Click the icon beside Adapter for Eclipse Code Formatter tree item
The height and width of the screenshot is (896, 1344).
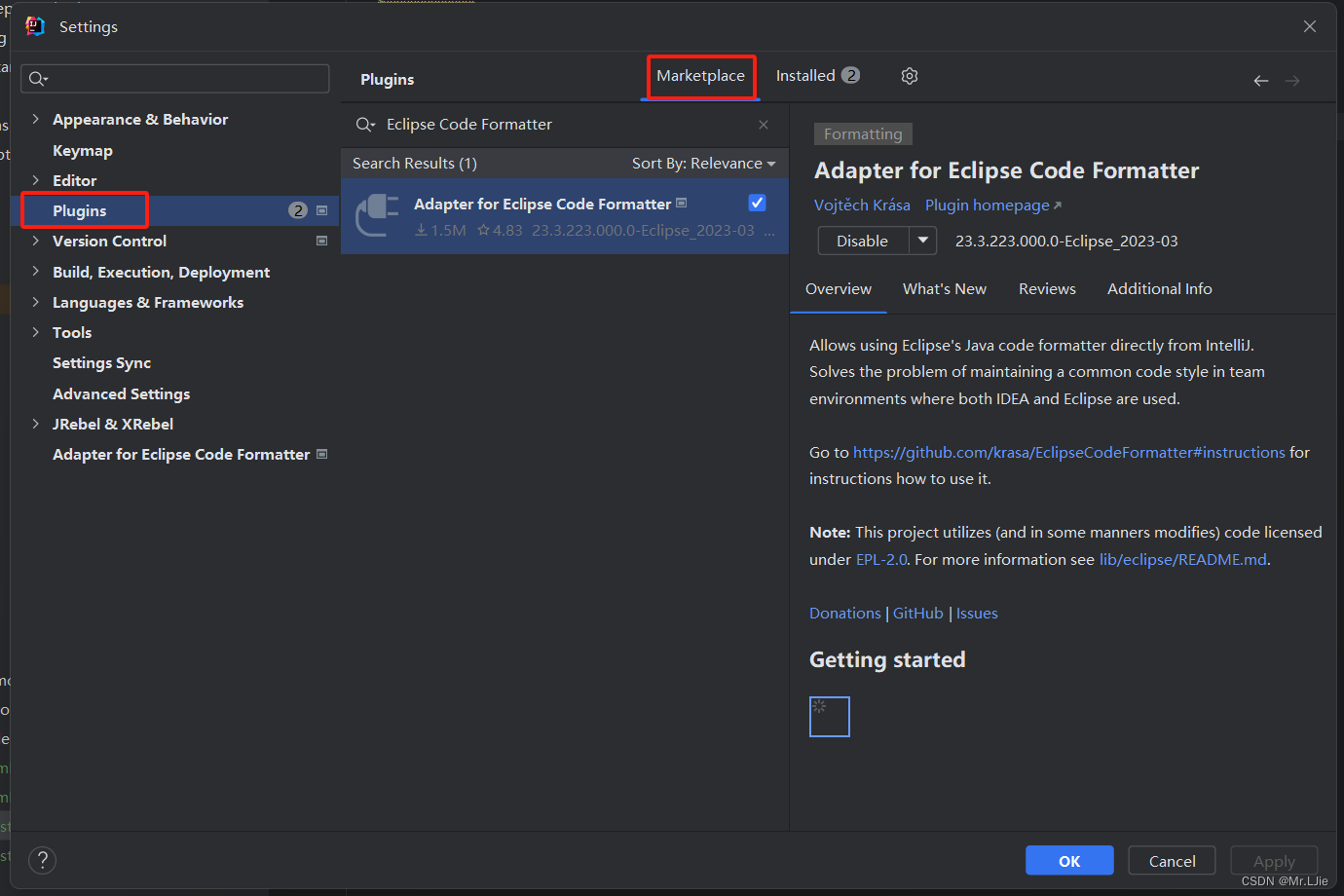[322, 454]
